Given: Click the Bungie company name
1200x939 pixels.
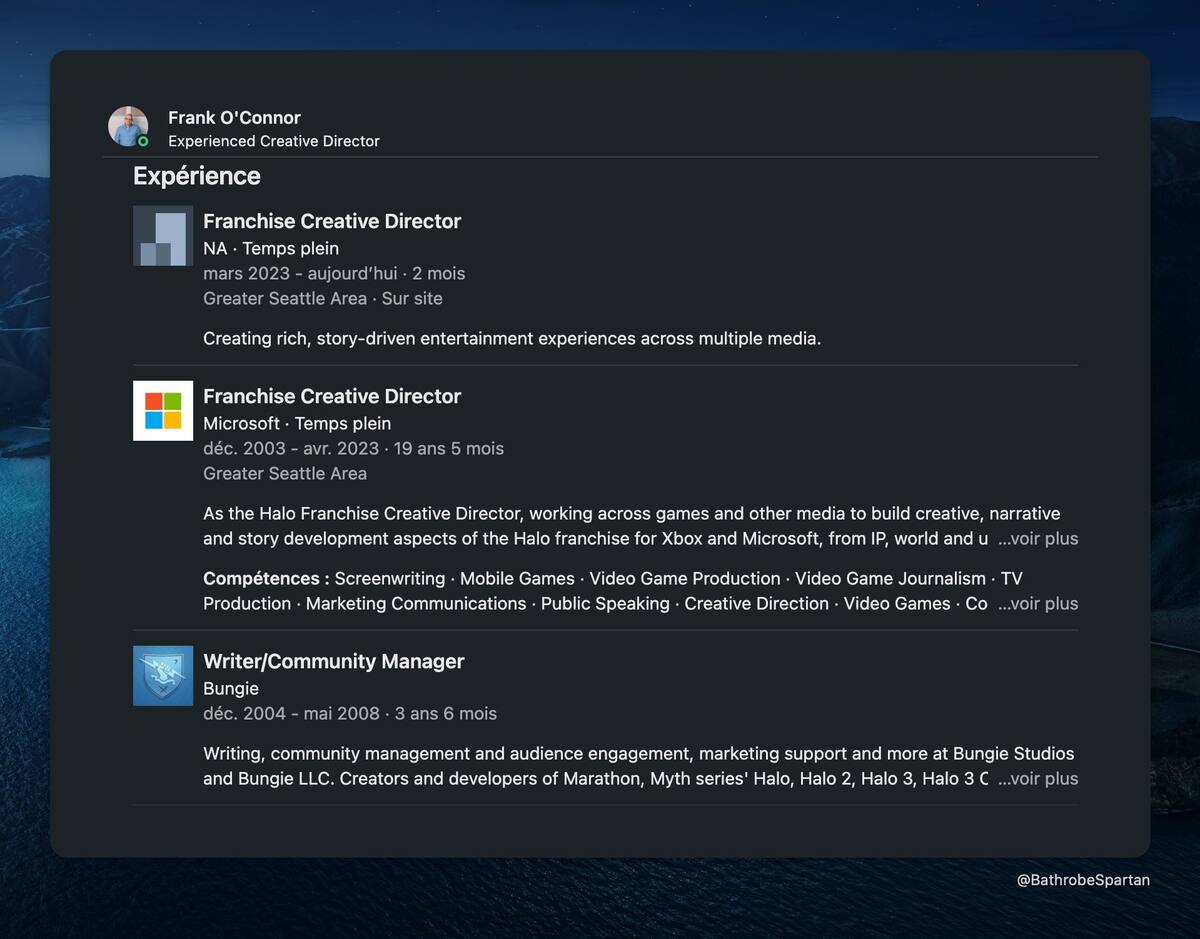Looking at the screenshot, I should tap(231, 688).
